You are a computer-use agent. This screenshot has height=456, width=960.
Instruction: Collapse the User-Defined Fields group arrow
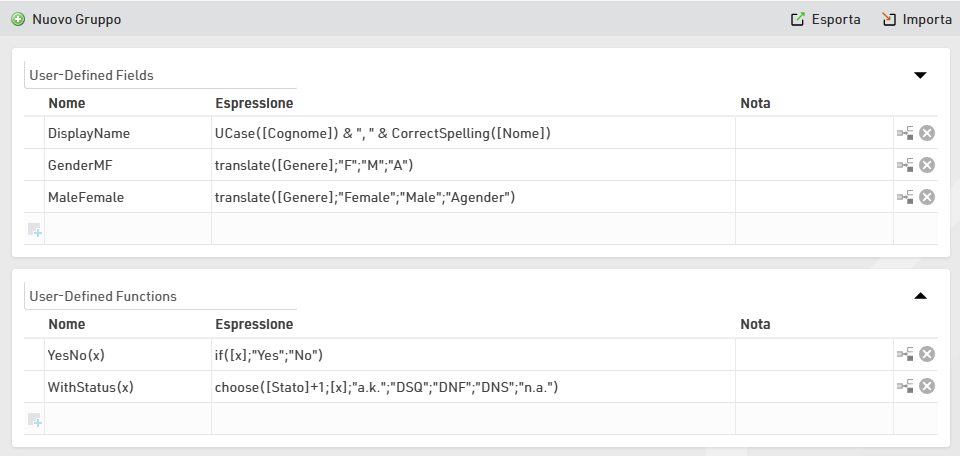pyautogui.click(x=921, y=75)
